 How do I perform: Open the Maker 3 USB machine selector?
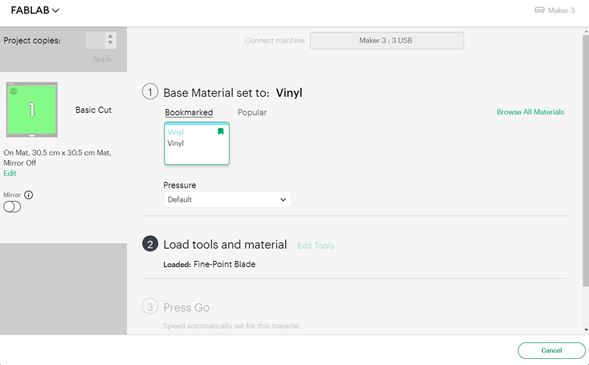(x=387, y=41)
